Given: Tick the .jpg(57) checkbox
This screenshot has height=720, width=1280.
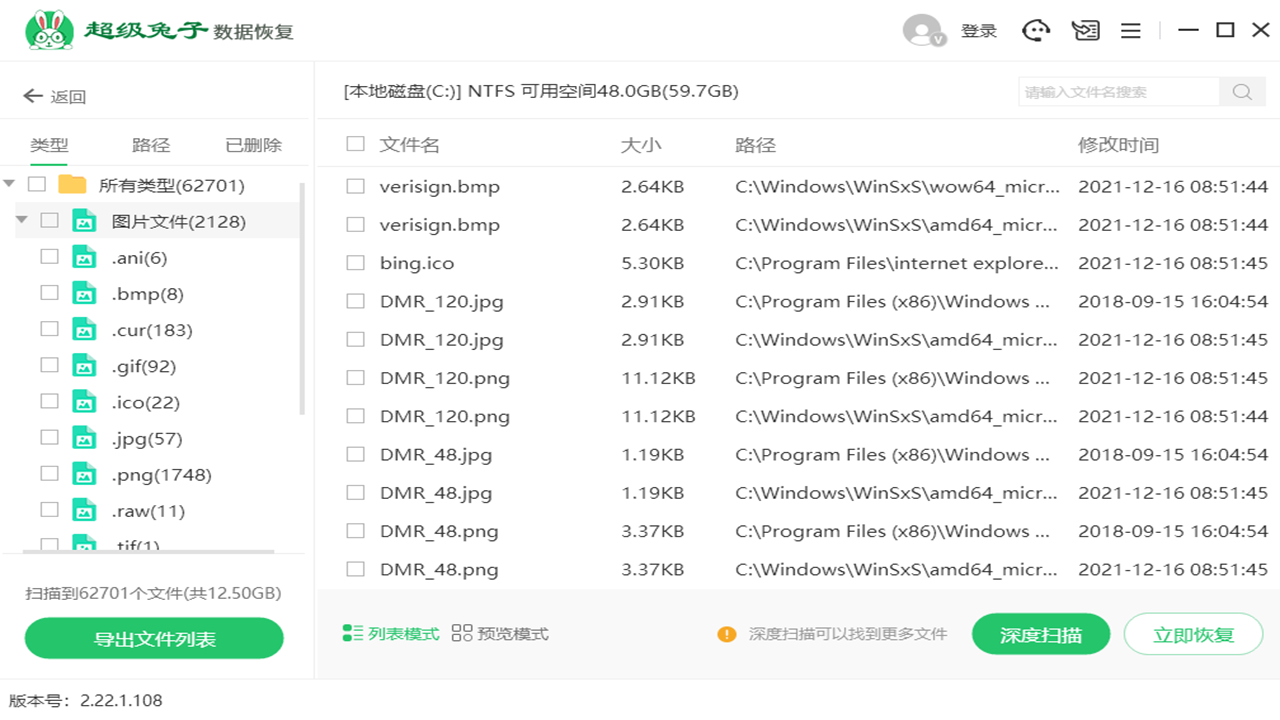Looking at the screenshot, I should (49, 438).
